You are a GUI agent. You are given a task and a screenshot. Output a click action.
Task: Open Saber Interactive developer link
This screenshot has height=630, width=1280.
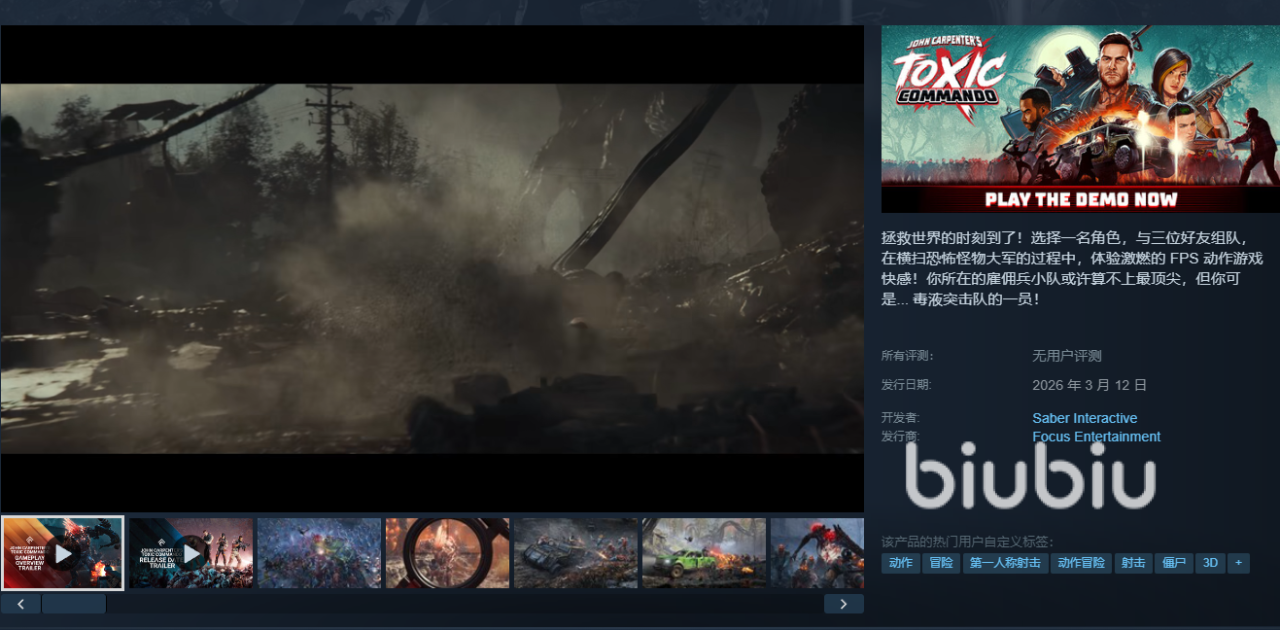pos(1084,418)
